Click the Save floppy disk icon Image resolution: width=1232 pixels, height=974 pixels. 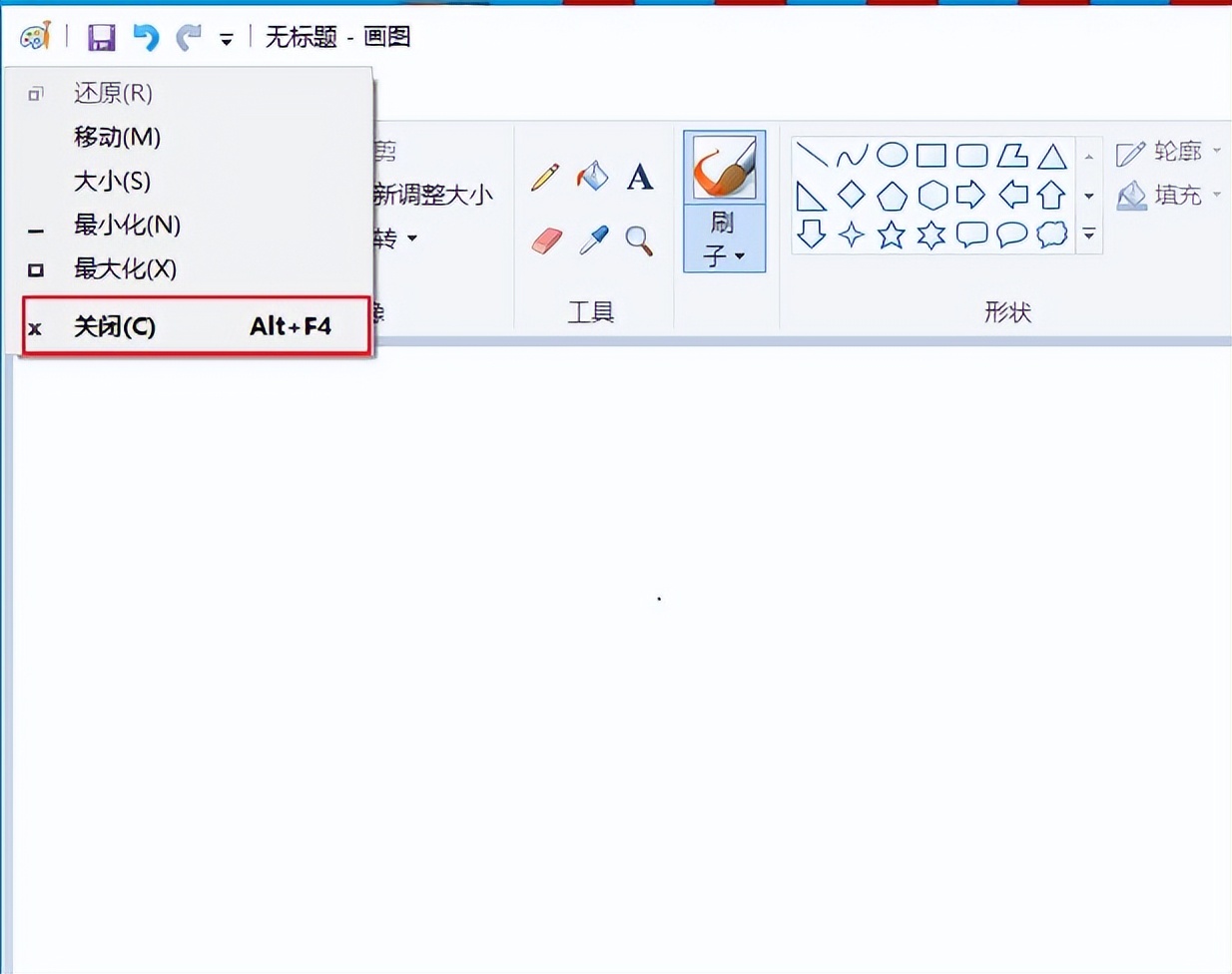click(x=101, y=38)
